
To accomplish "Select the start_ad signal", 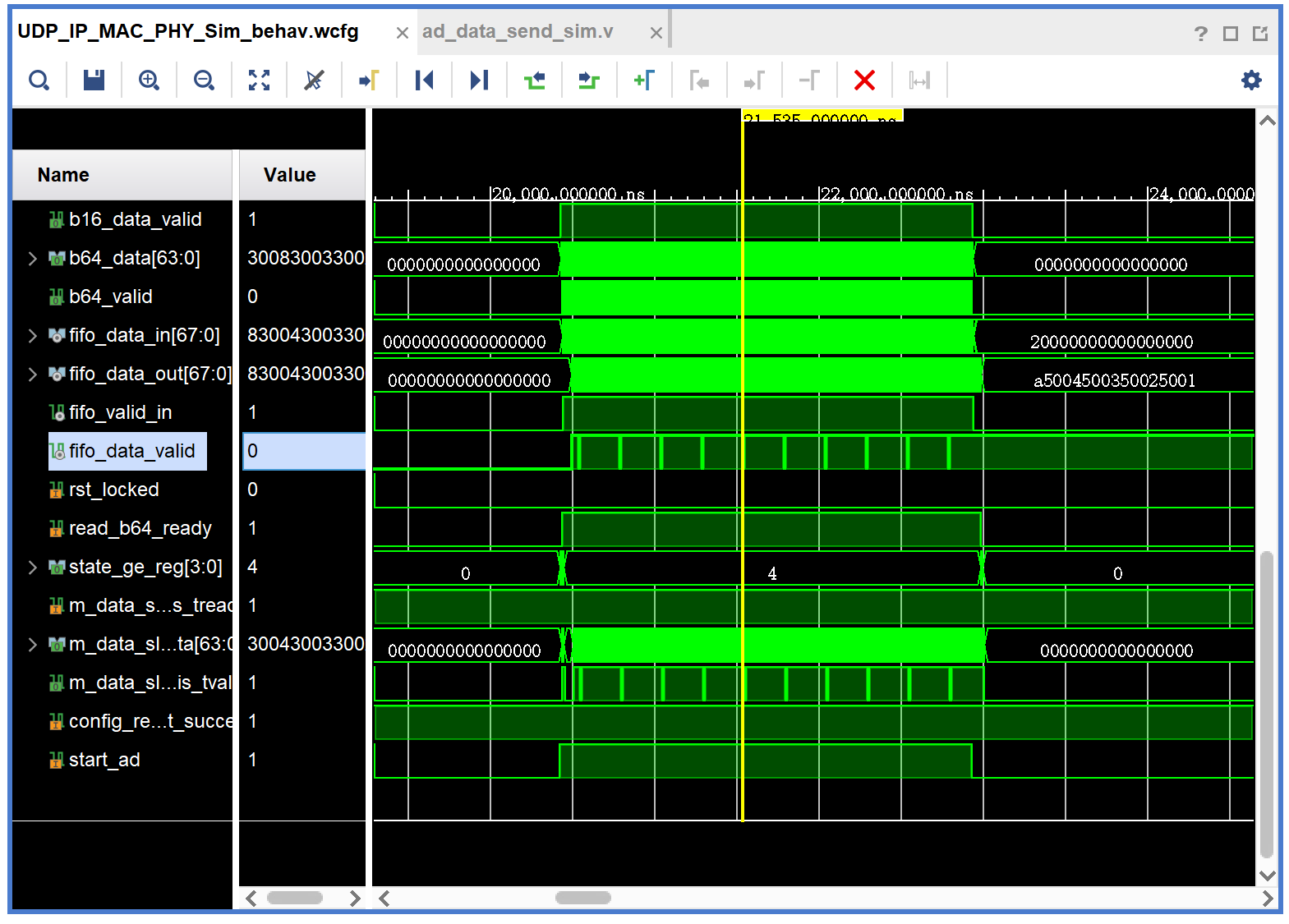I will point(104,761).
